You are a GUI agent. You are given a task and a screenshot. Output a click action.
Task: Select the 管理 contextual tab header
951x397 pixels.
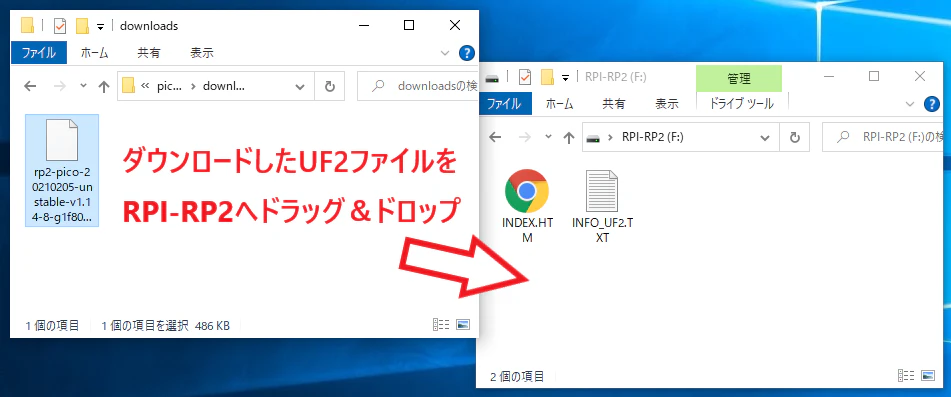739,78
